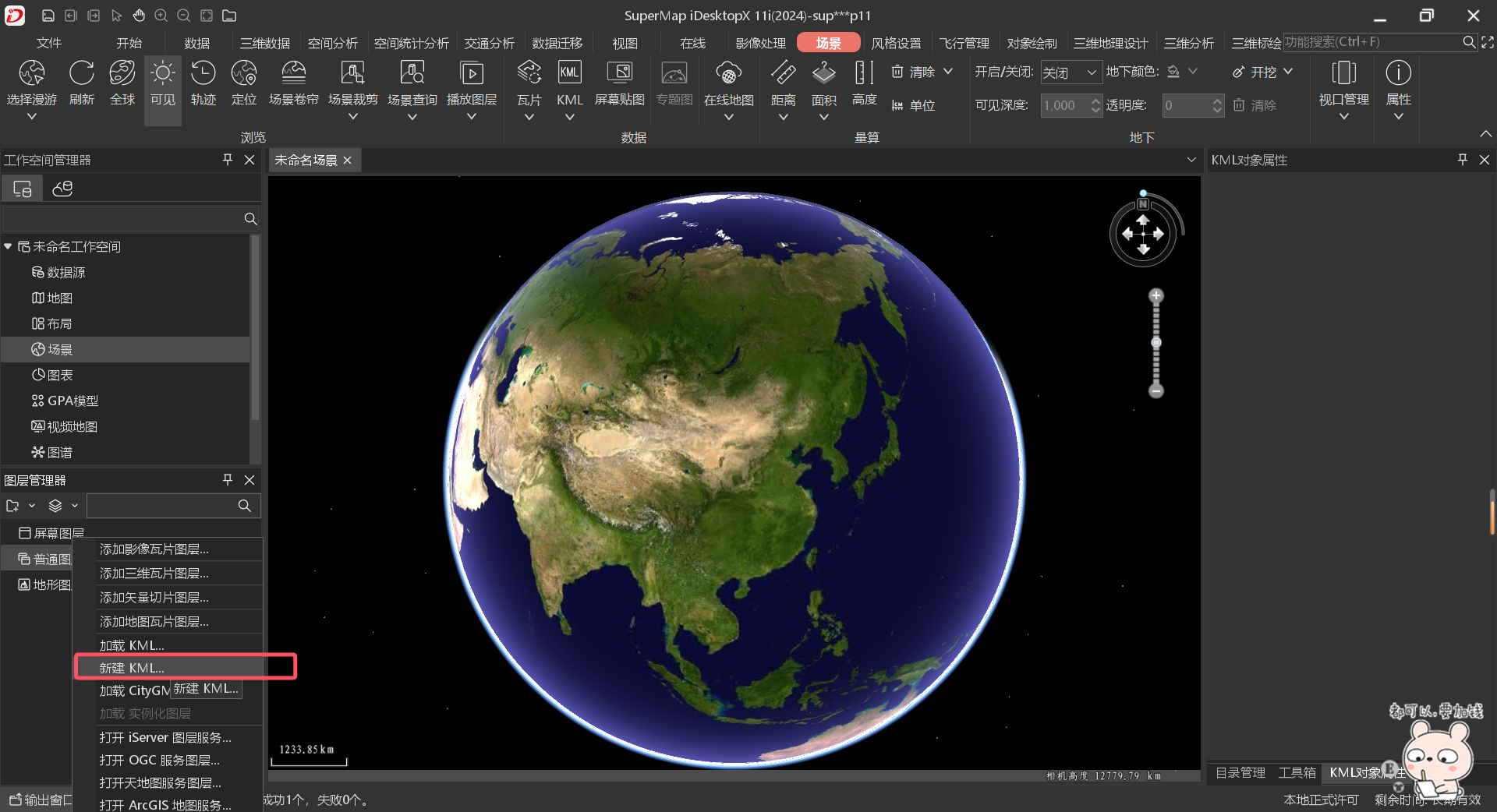The height and width of the screenshot is (812, 1497).
Task: Click the layer manager search icon
Action: (244, 506)
